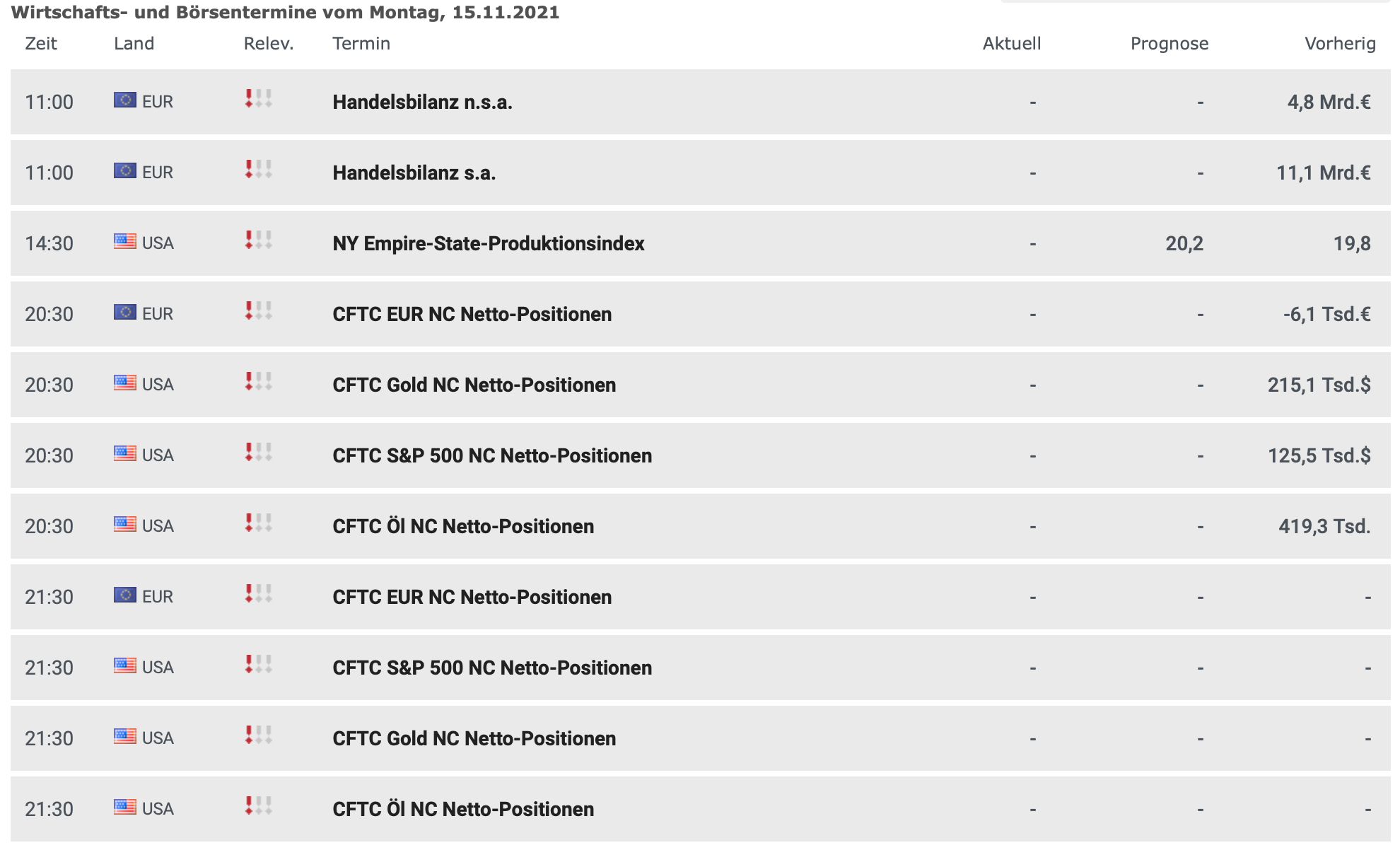
Task: Click the Prognose column header
Action: [x=1169, y=44]
